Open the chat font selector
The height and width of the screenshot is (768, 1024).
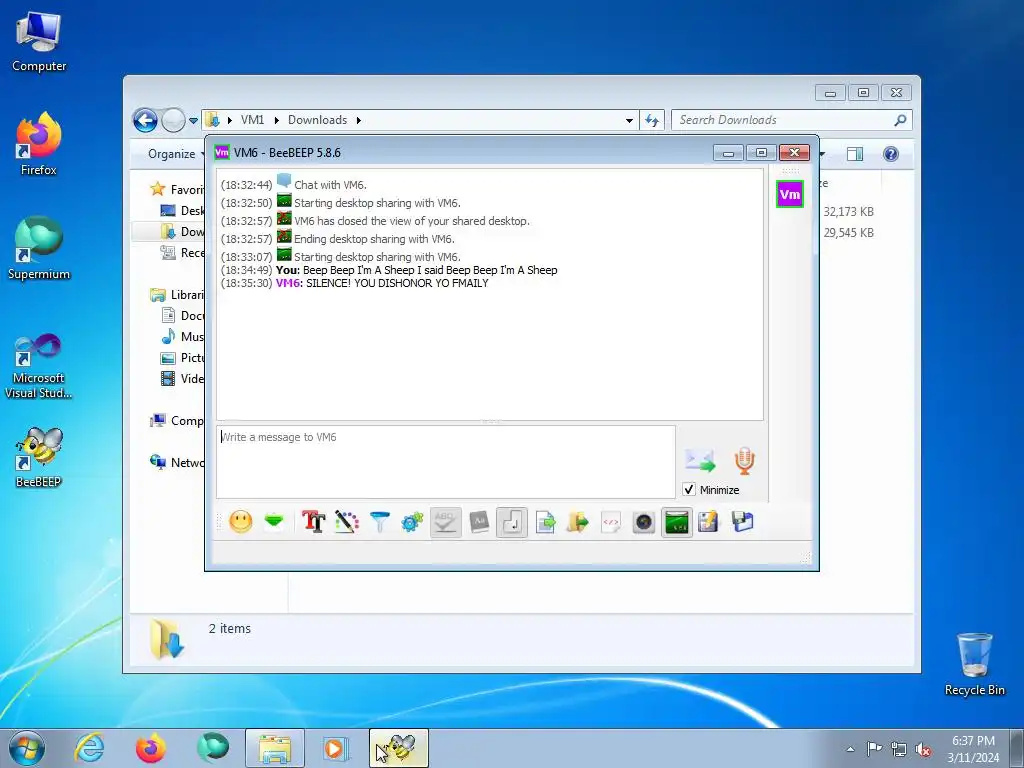click(x=313, y=522)
